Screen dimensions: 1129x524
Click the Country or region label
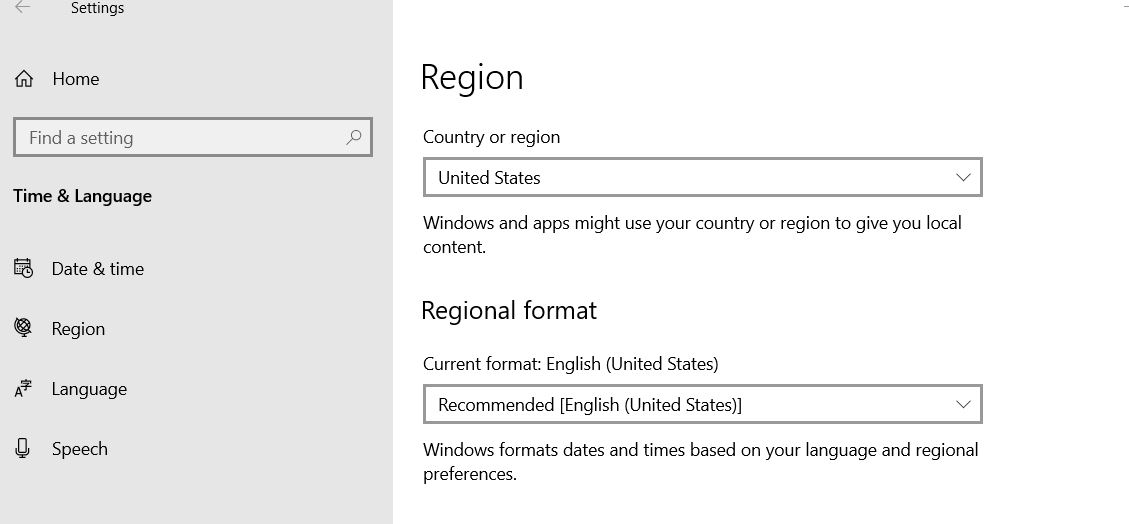492,137
